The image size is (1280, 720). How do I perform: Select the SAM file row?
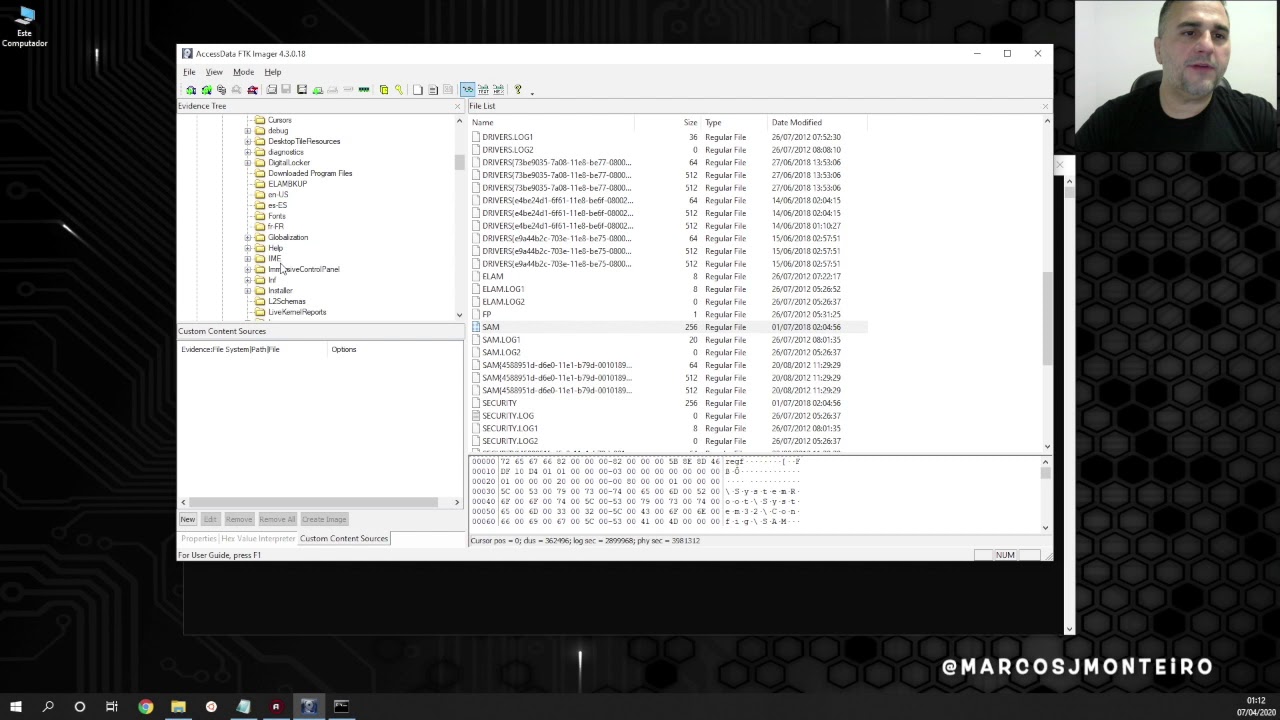668,327
